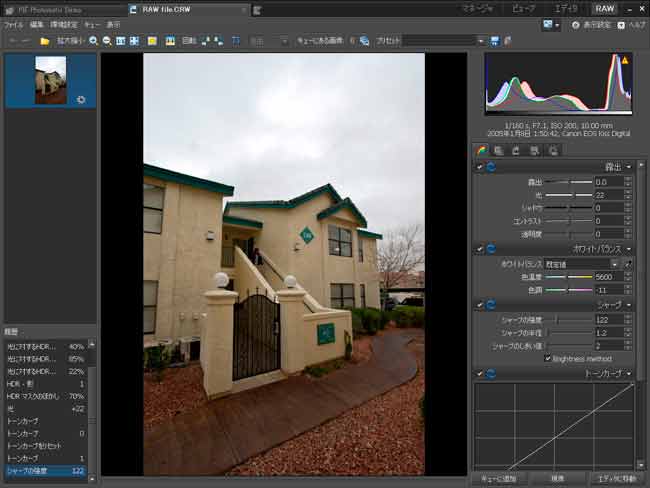
Task: Click the zoom out magnifier icon
Action: click(x=106, y=41)
